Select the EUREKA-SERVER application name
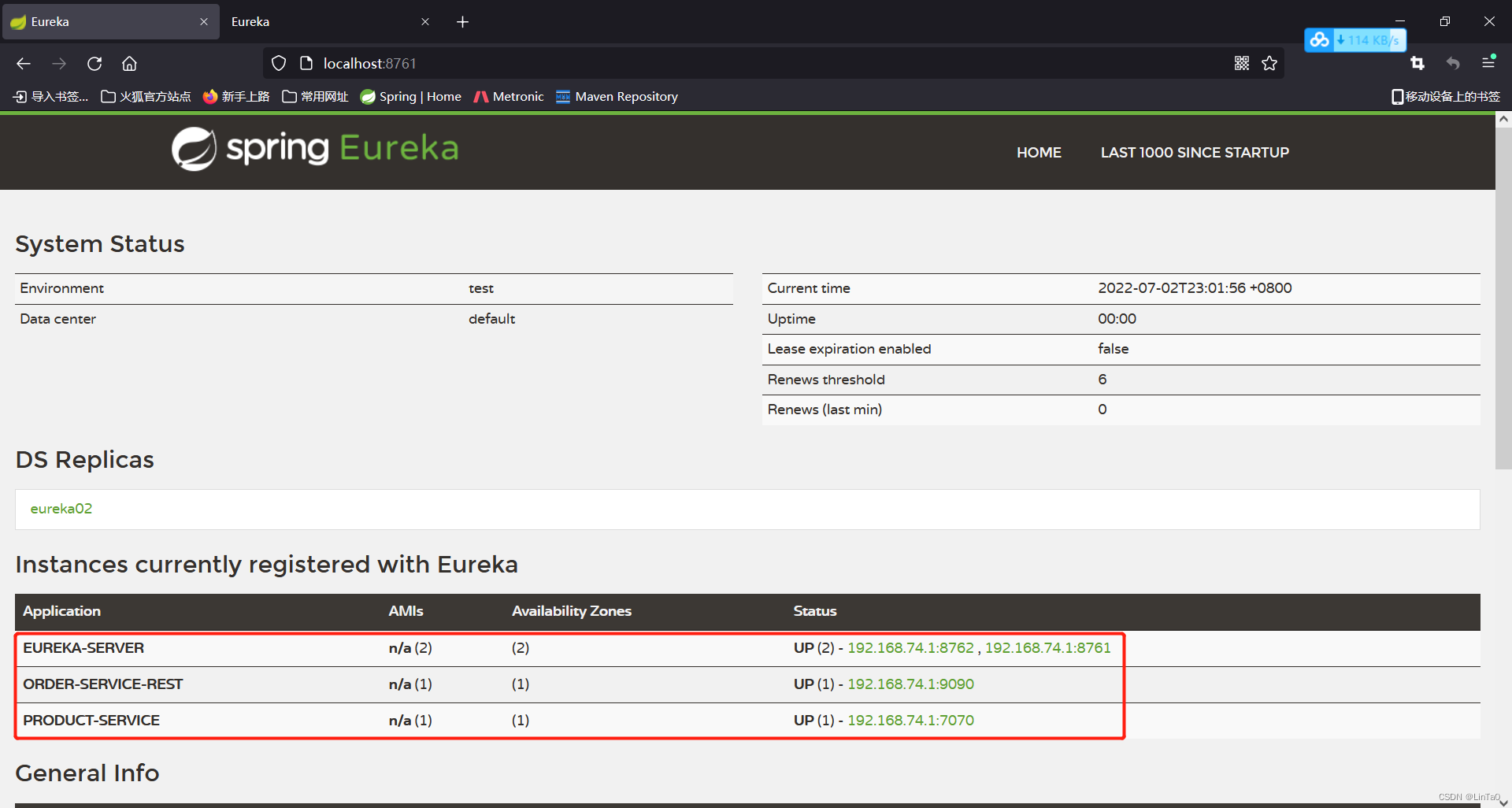This screenshot has height=808, width=1512. (x=83, y=648)
